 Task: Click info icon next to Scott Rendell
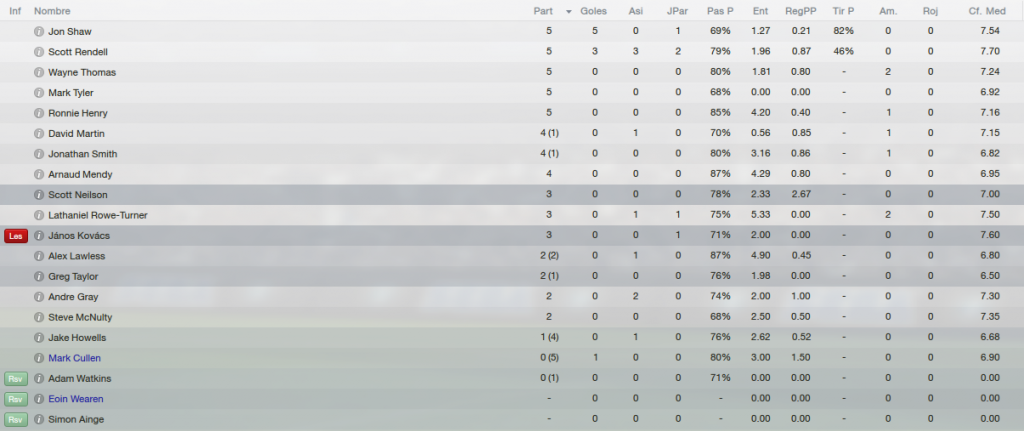pyautogui.click(x=39, y=52)
